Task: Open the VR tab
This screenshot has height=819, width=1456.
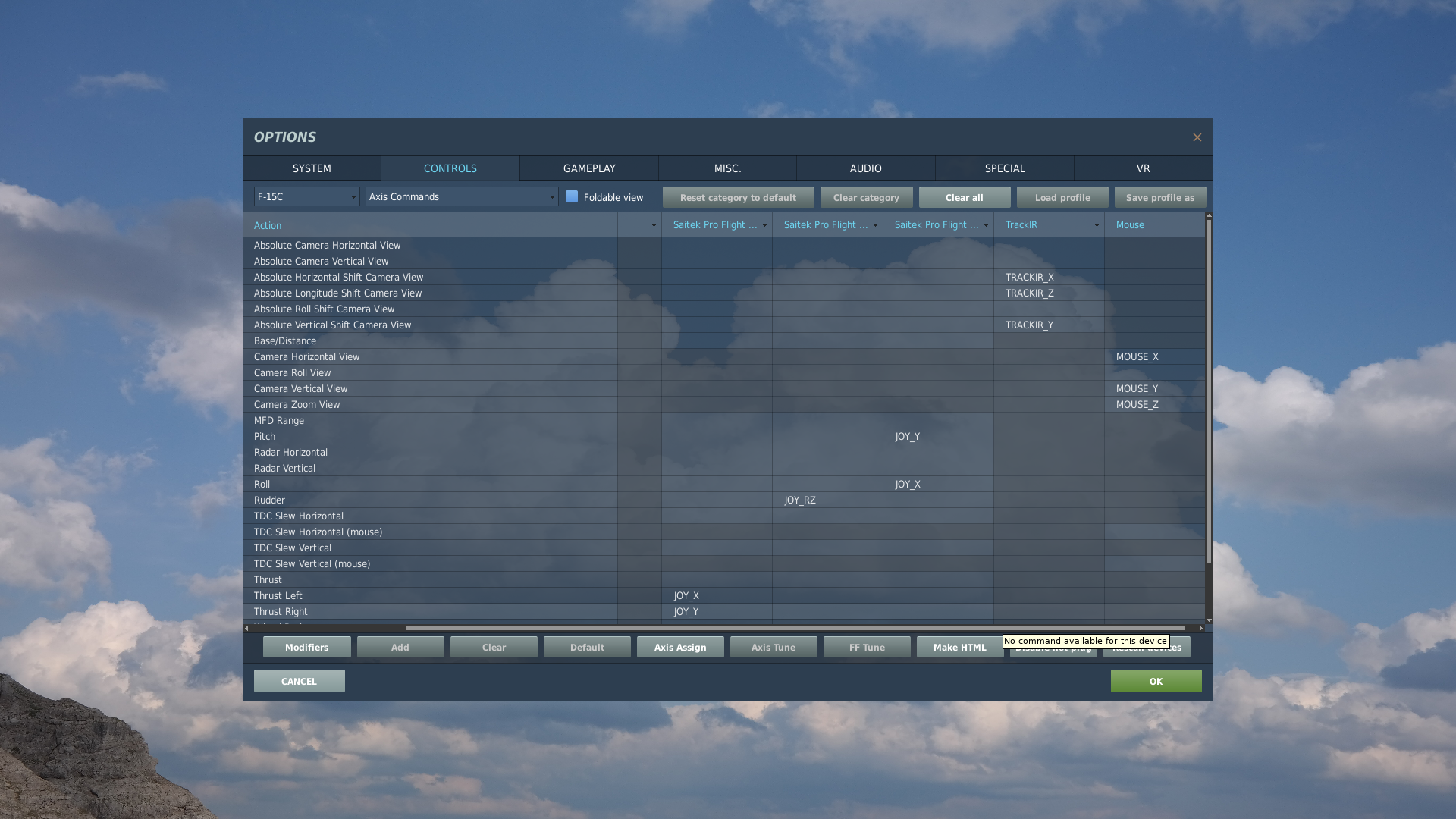Action: pos(1144,168)
